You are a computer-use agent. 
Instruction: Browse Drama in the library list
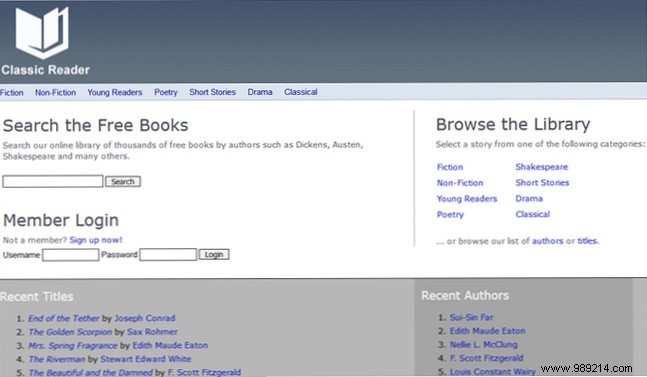click(x=529, y=198)
